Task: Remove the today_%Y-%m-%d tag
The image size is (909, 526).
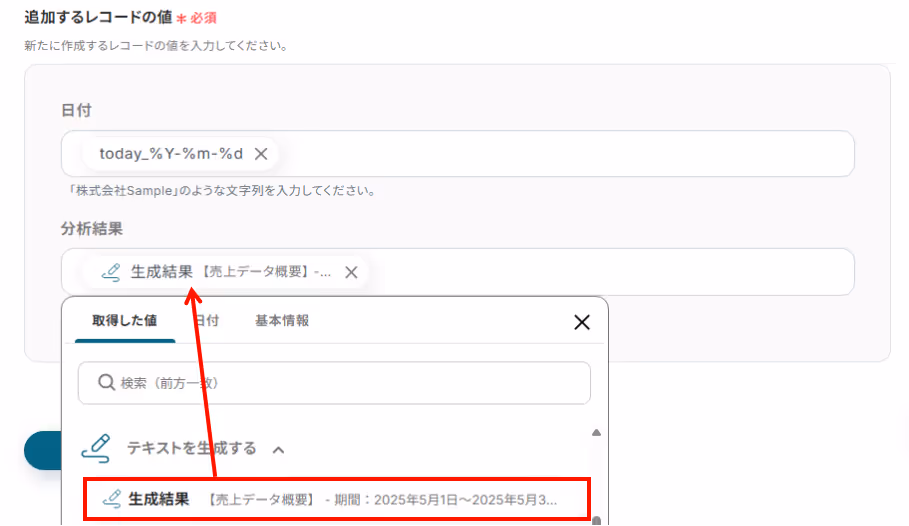Action: [261, 154]
